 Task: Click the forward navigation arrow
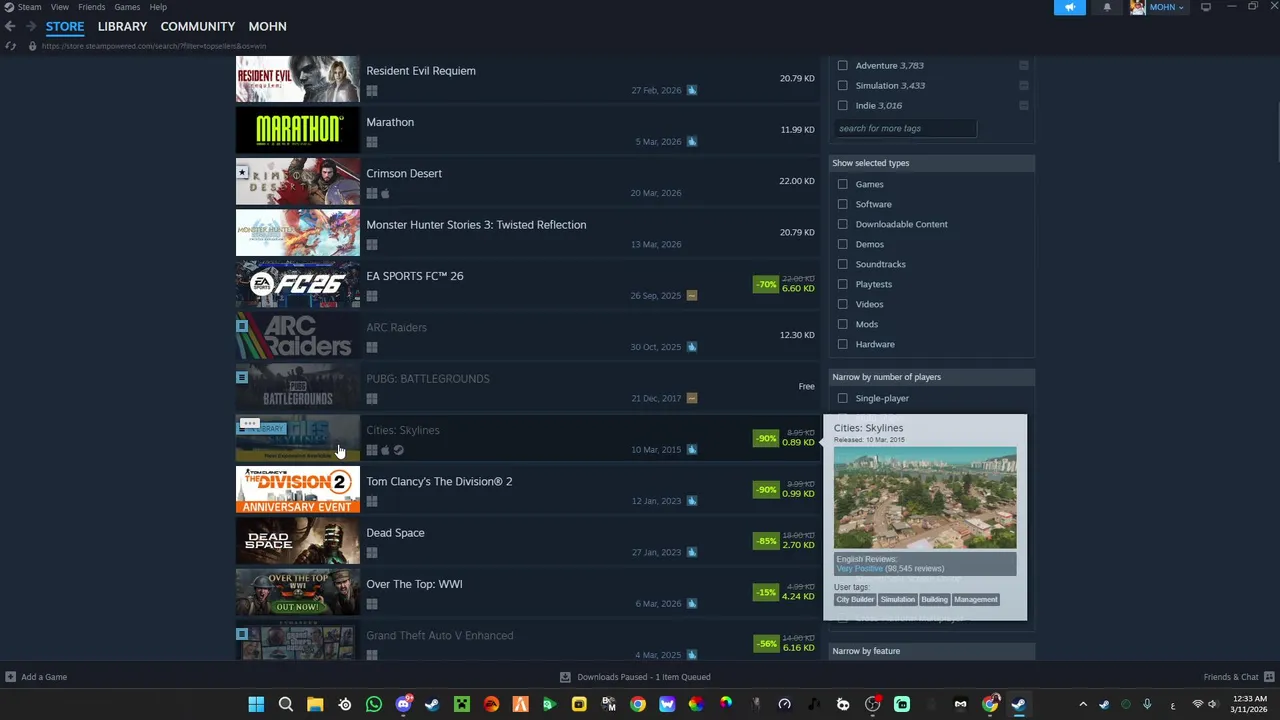30,26
